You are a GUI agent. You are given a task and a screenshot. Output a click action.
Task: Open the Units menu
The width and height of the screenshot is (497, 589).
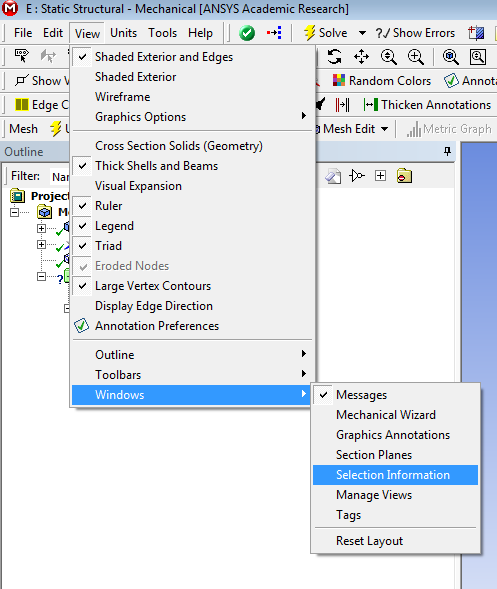(123, 33)
